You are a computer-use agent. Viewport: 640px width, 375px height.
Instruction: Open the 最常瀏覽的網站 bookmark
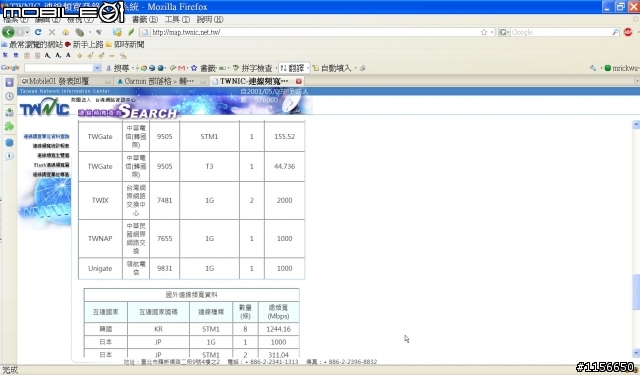(x=32, y=44)
